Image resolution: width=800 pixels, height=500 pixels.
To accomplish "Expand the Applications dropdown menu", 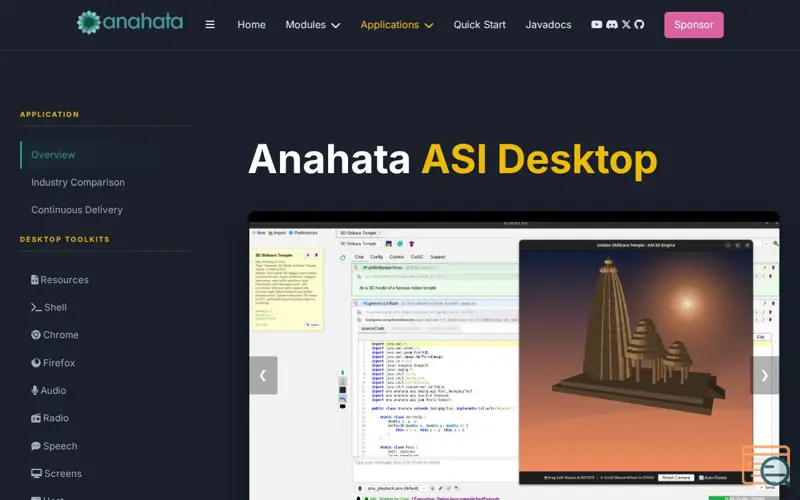I will [396, 24].
